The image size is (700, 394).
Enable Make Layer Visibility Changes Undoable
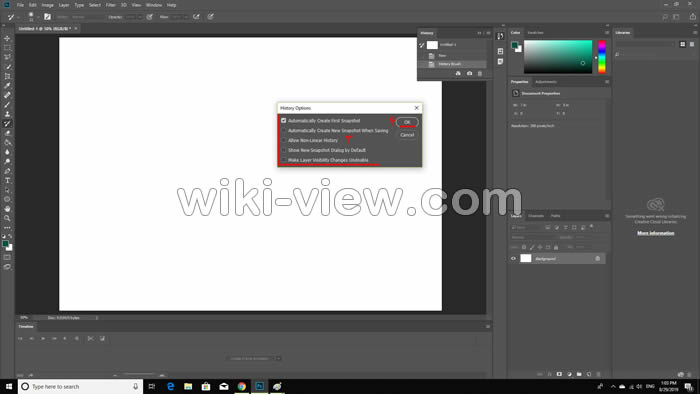[283, 160]
